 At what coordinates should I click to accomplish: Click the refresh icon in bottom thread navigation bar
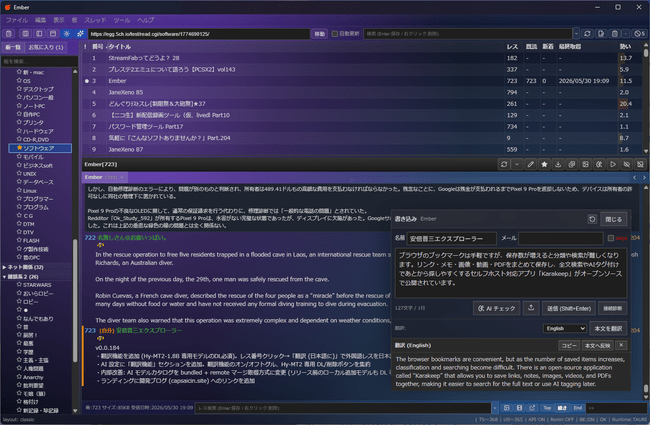[532, 408]
